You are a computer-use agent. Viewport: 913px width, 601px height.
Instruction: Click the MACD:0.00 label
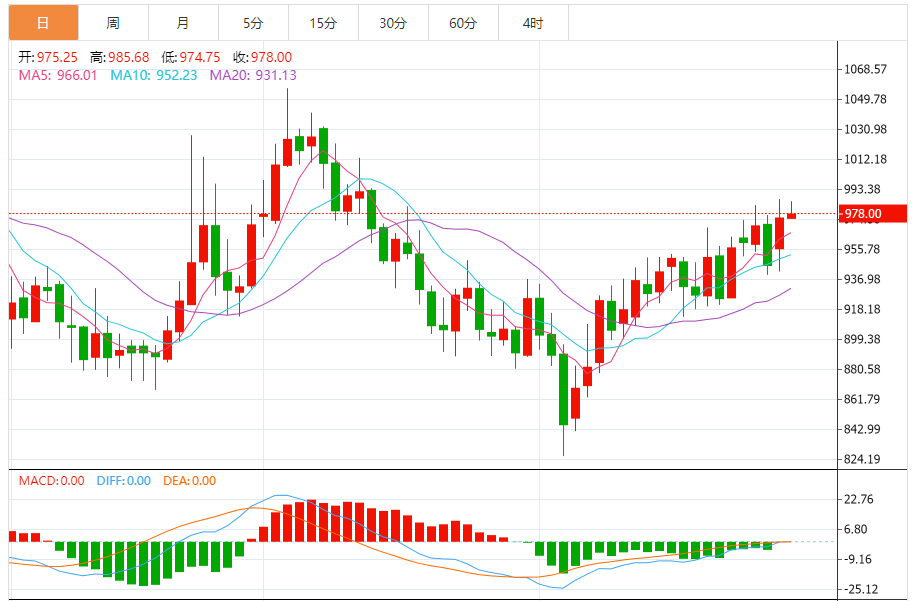51,480
